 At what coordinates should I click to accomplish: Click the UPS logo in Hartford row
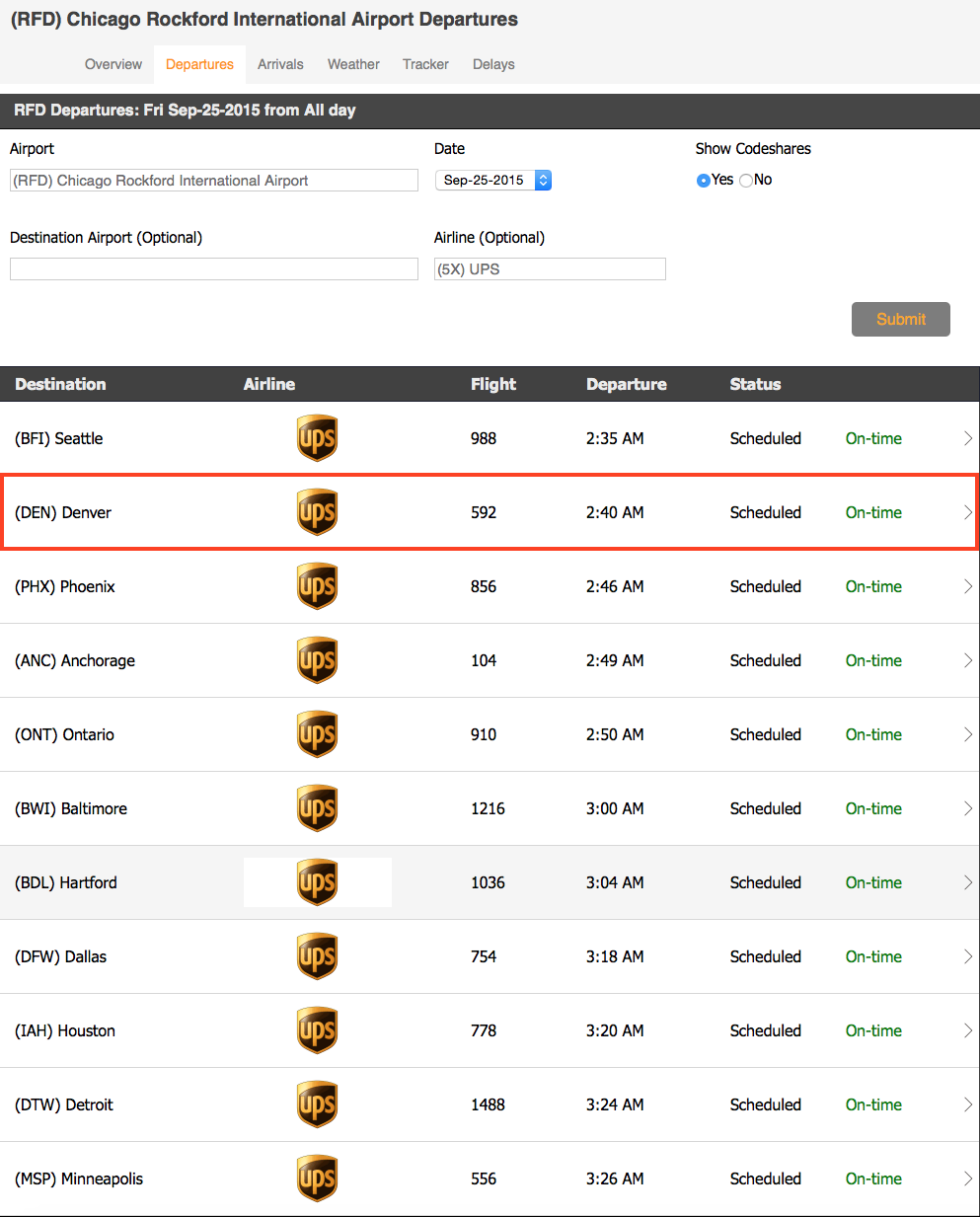point(317,882)
